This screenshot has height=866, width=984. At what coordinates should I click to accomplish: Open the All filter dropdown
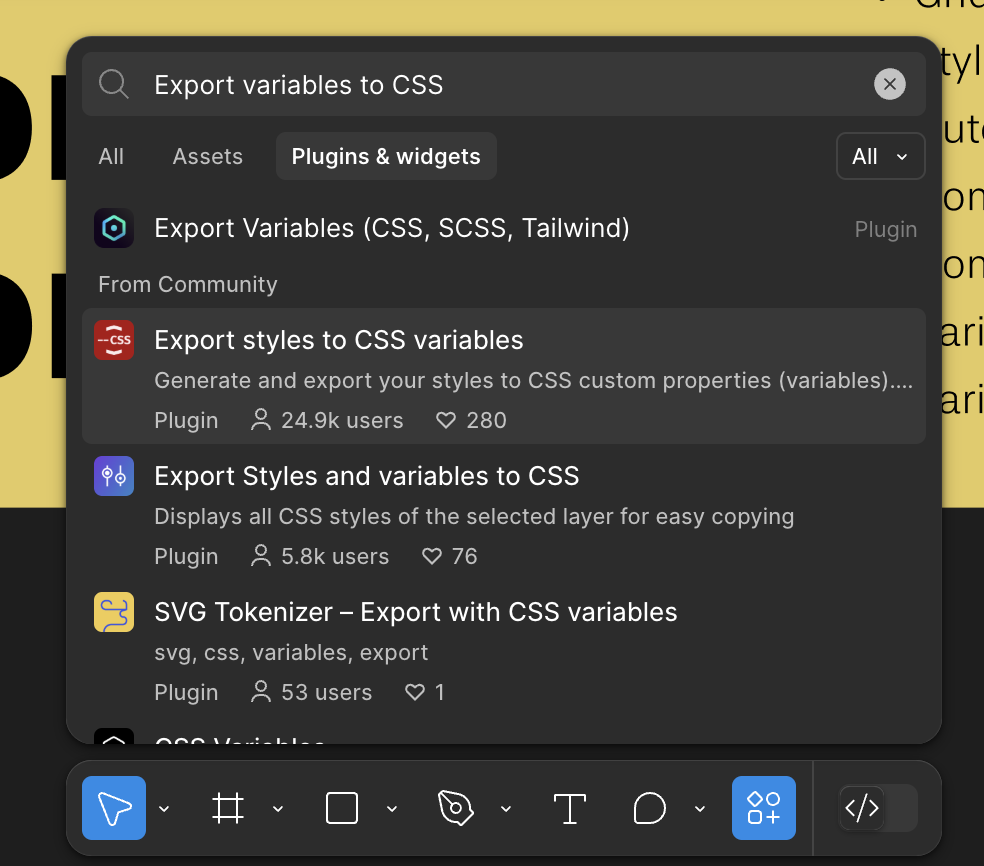tap(880, 157)
